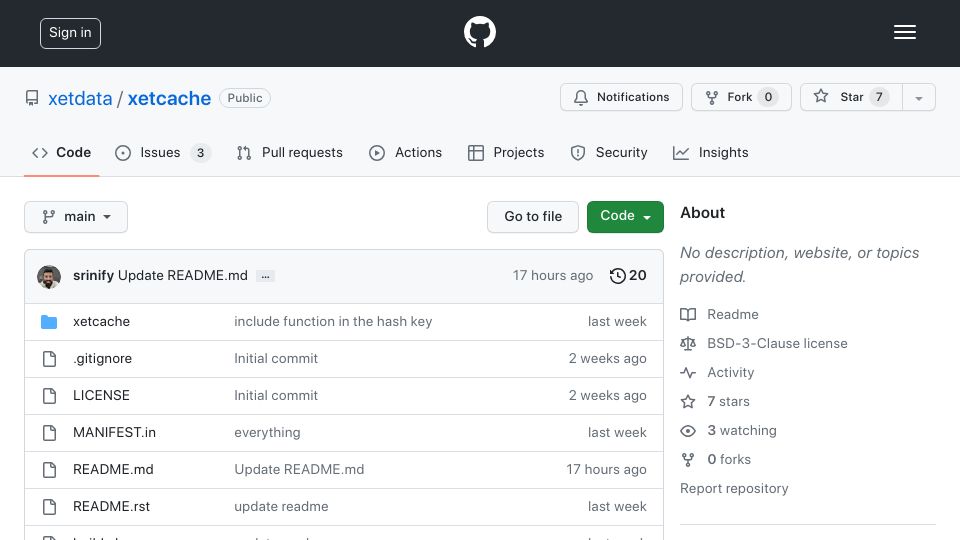Click the Sign in button
This screenshot has width=960, height=540.
(x=70, y=33)
